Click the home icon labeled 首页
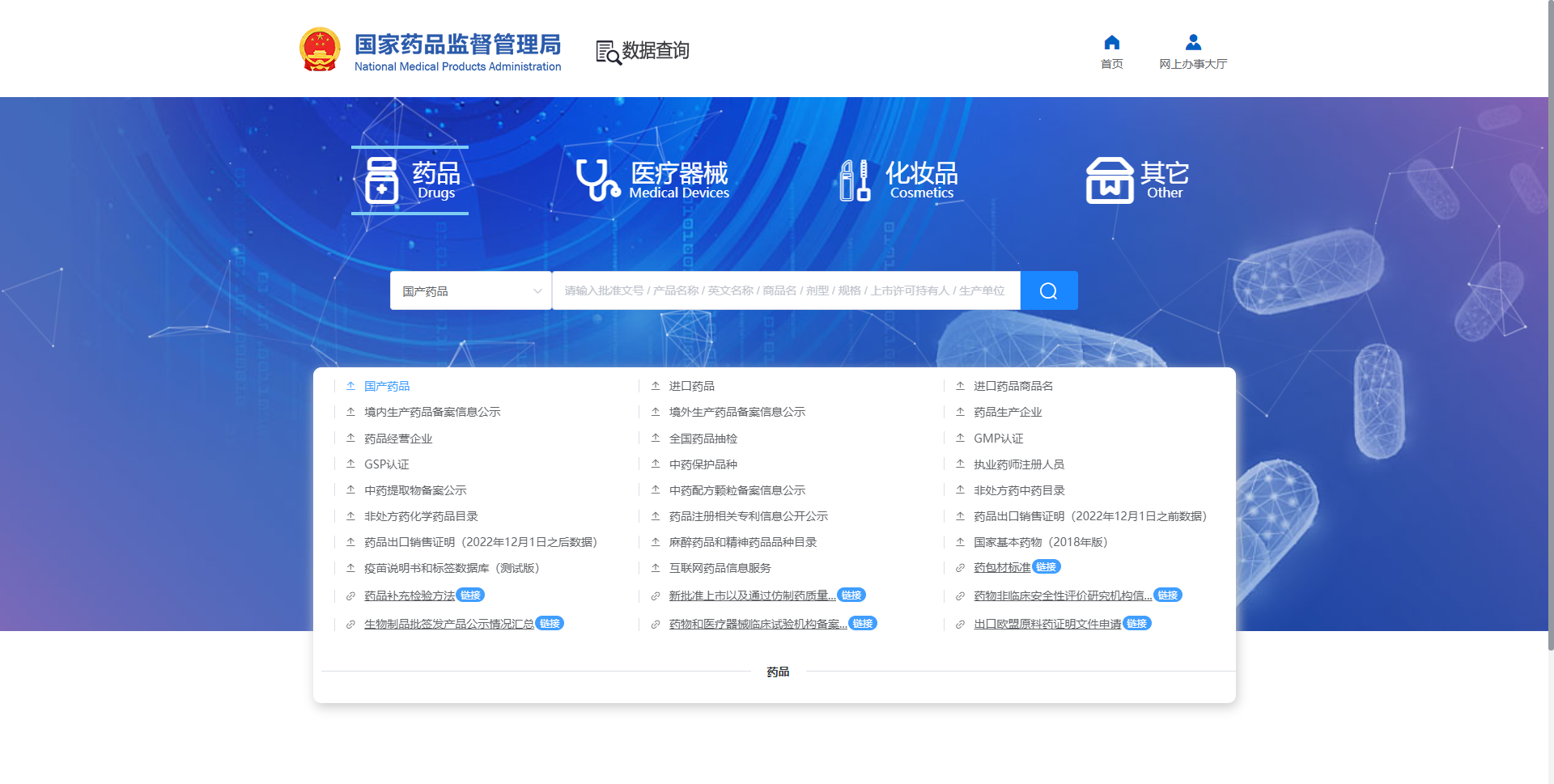 tap(1111, 43)
